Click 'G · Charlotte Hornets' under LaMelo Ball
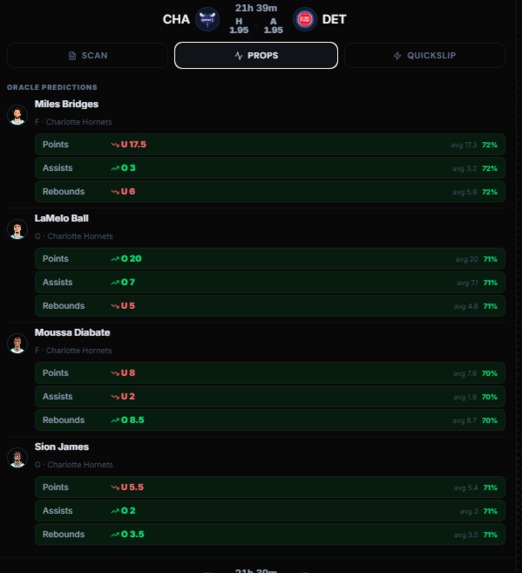Viewport: 522px width, 573px height. point(74,236)
